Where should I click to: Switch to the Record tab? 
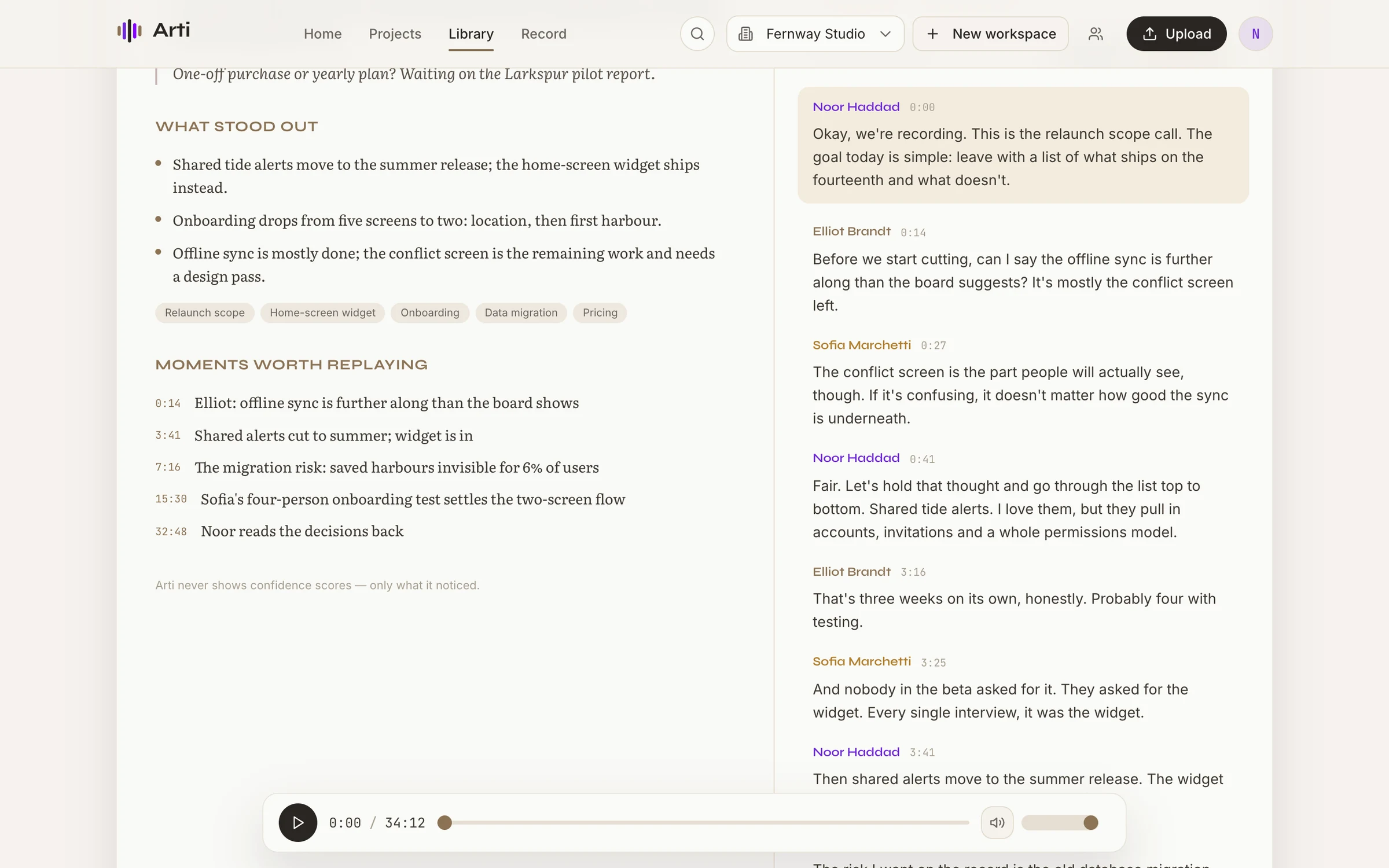tap(543, 34)
